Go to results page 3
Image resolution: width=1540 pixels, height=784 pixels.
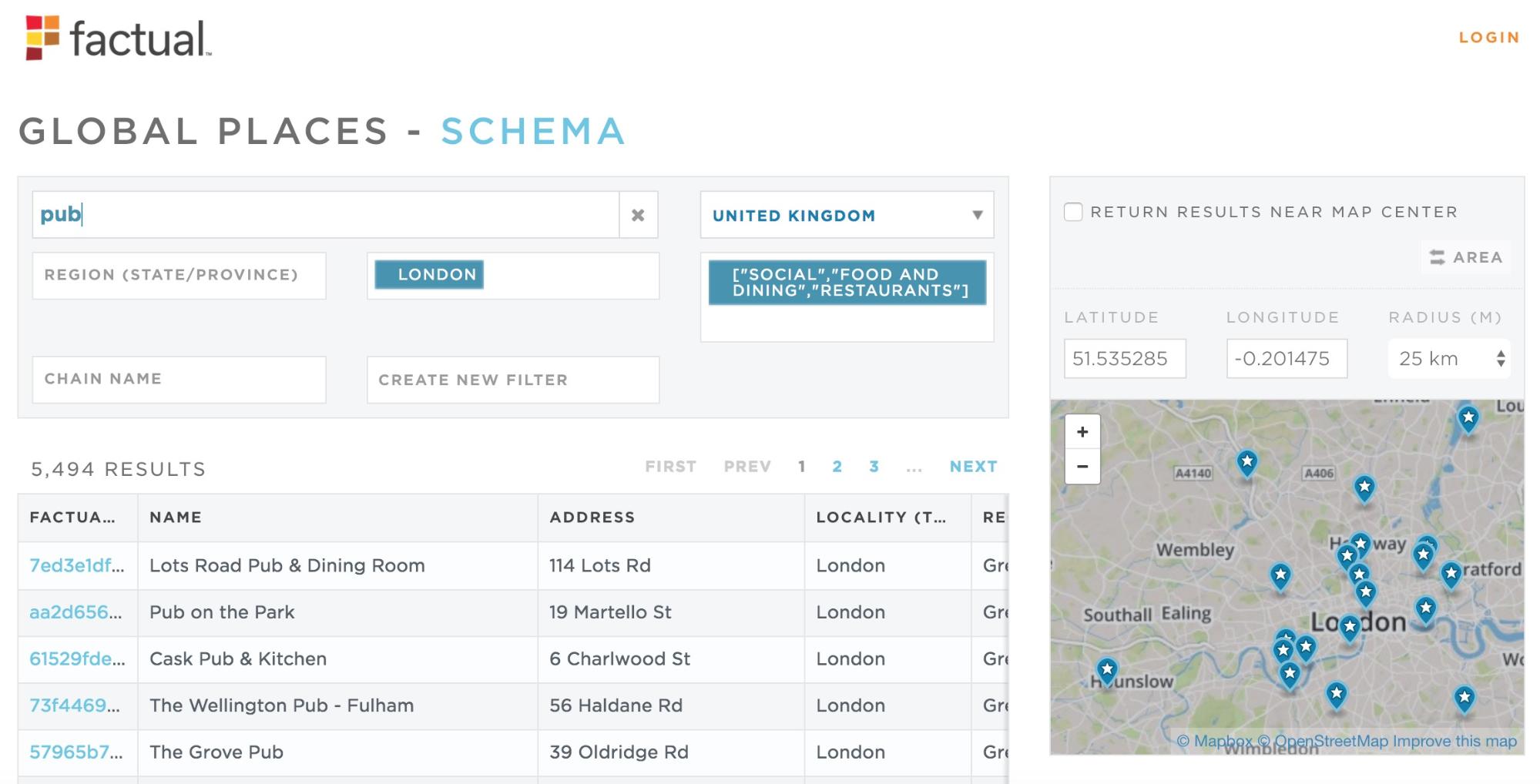coord(874,467)
